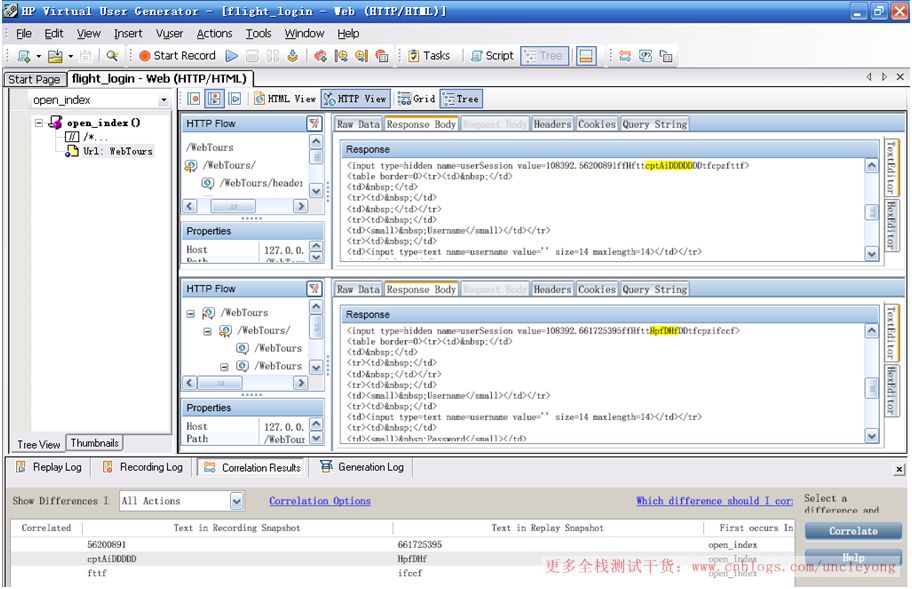This screenshot has width=912, height=589.
Task: Switch to Script view
Action: click(x=492, y=56)
